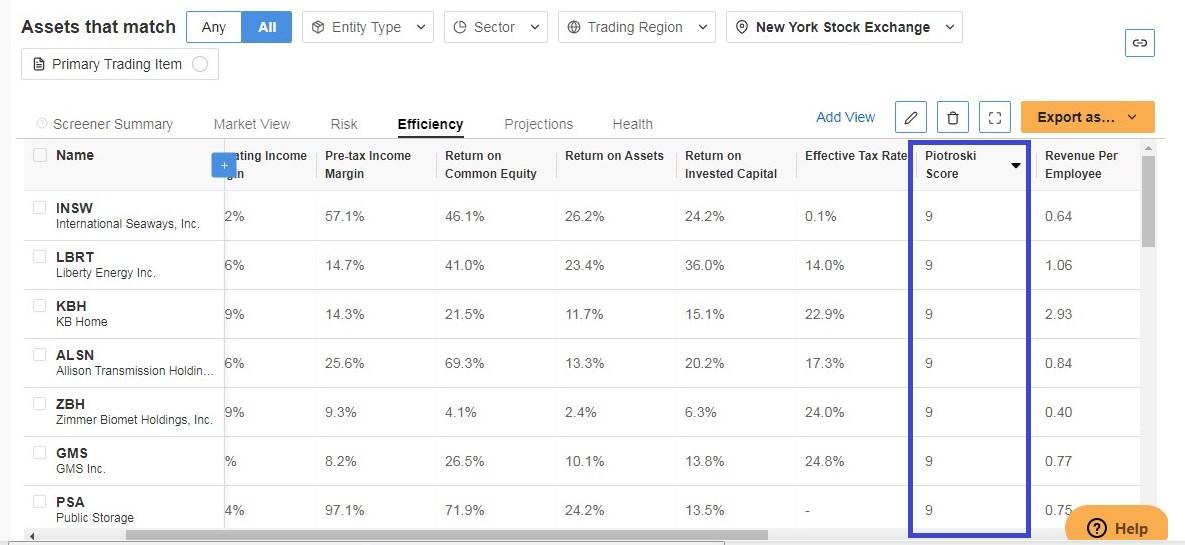Open the Help chat bubble

click(1118, 528)
